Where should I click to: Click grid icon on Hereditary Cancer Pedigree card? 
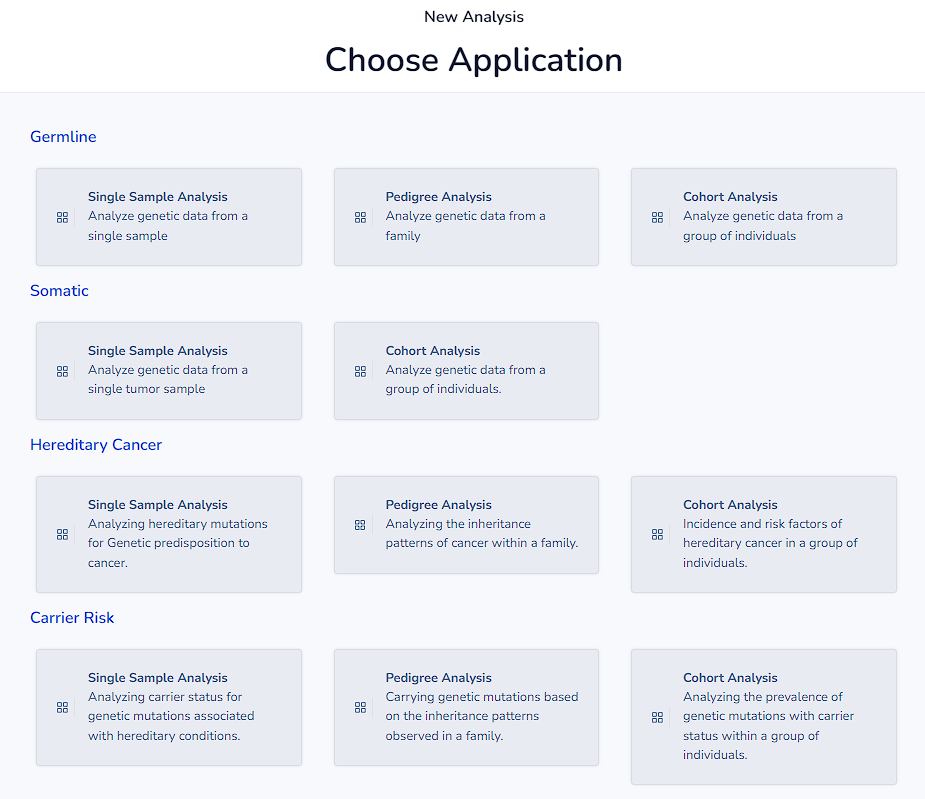360,525
